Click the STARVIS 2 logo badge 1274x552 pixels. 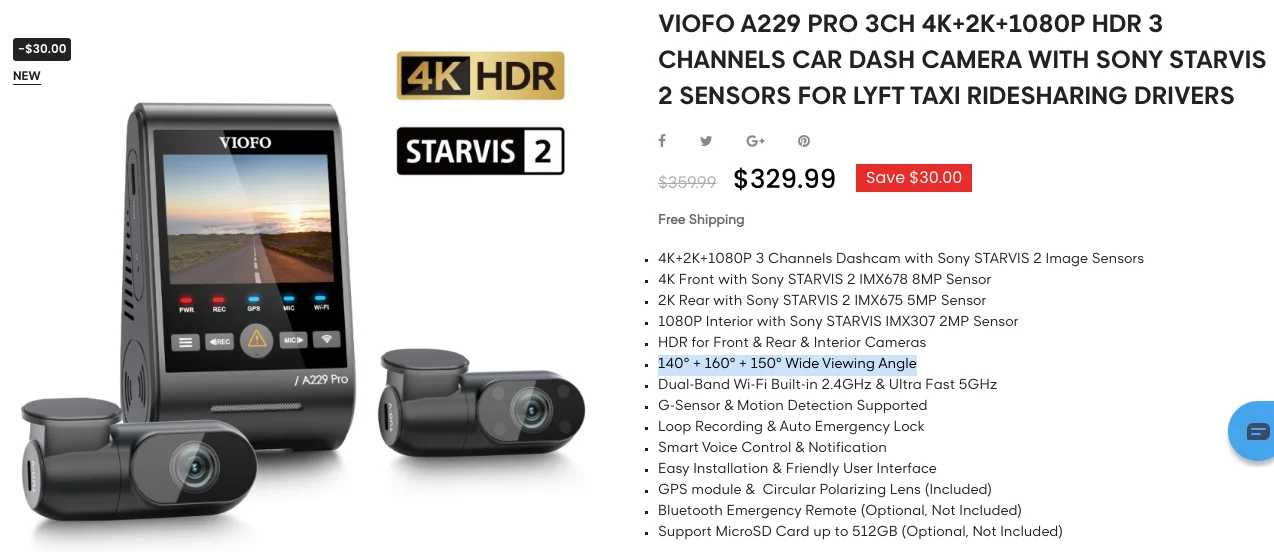point(481,151)
